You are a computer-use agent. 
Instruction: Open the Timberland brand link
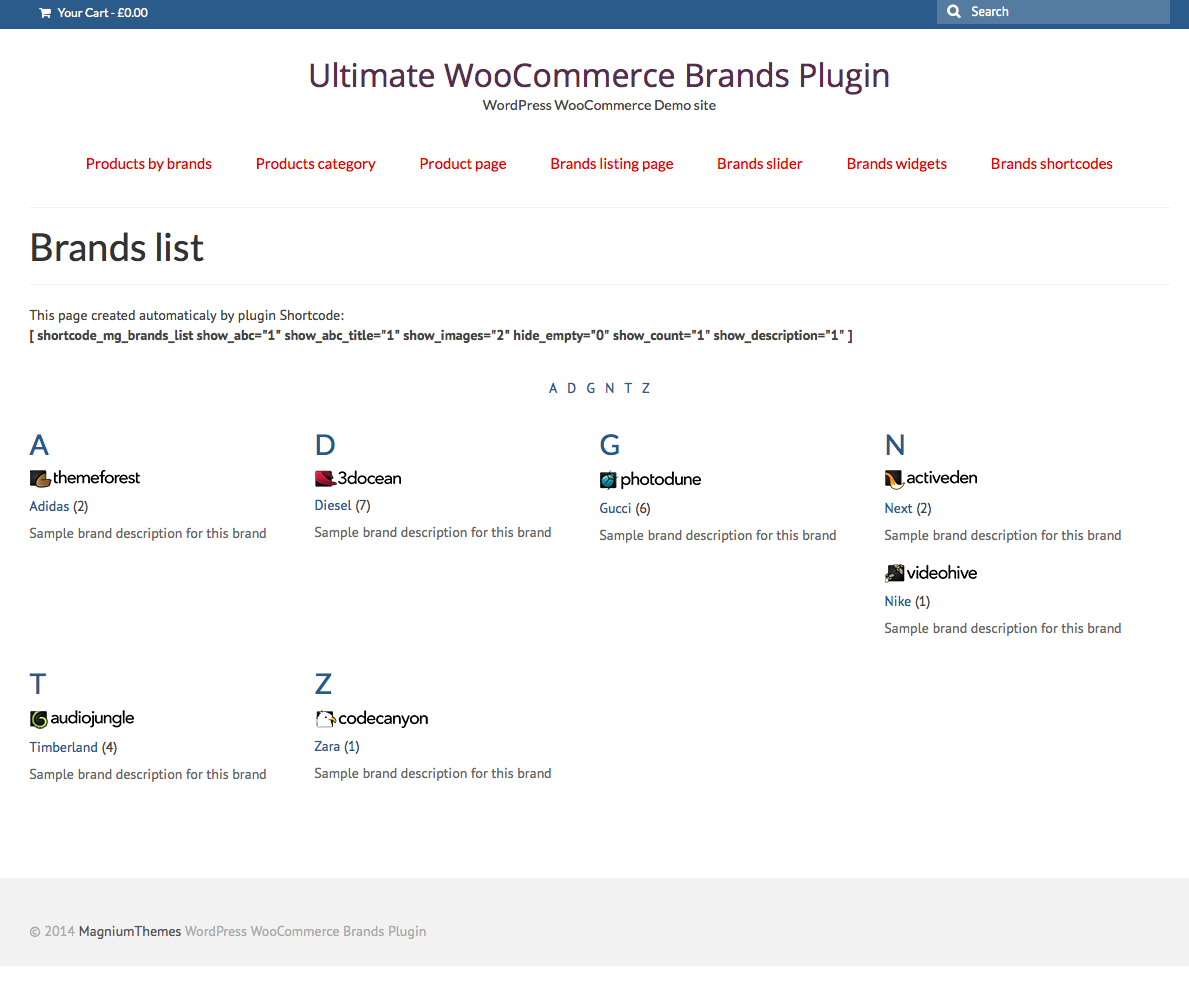[64, 747]
